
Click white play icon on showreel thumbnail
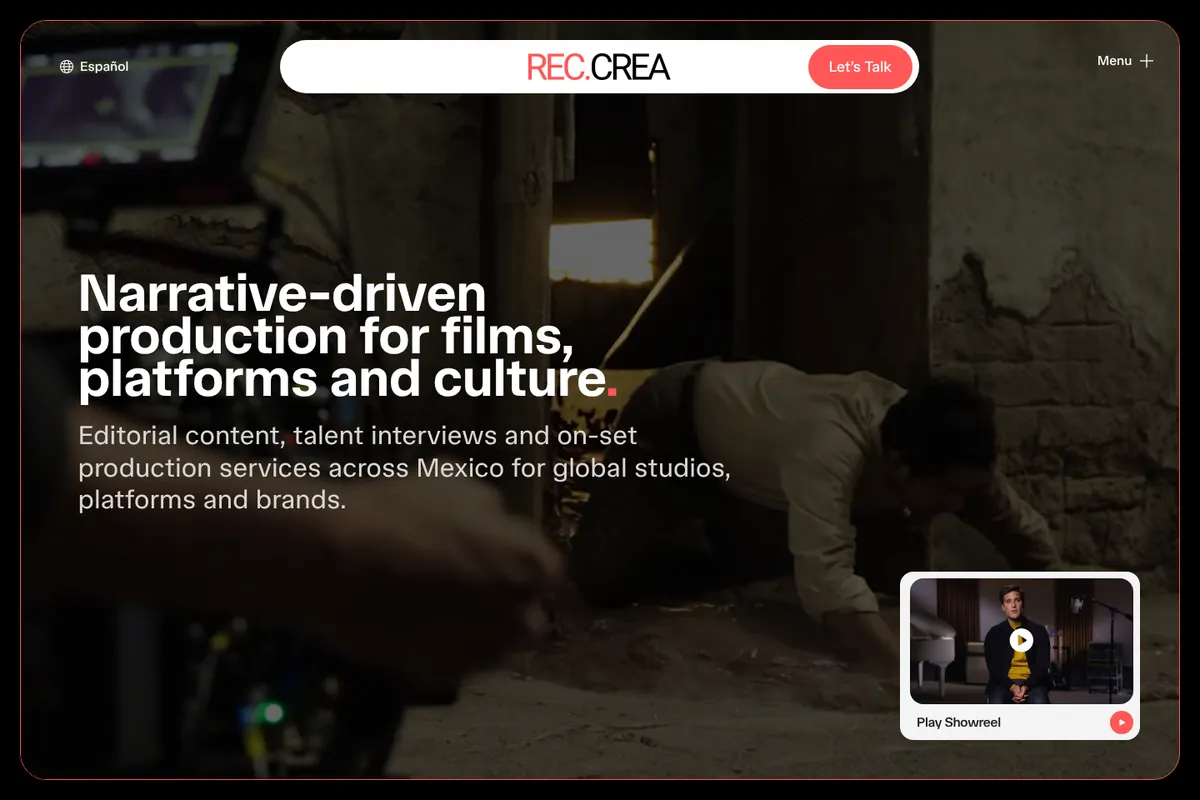1021,640
